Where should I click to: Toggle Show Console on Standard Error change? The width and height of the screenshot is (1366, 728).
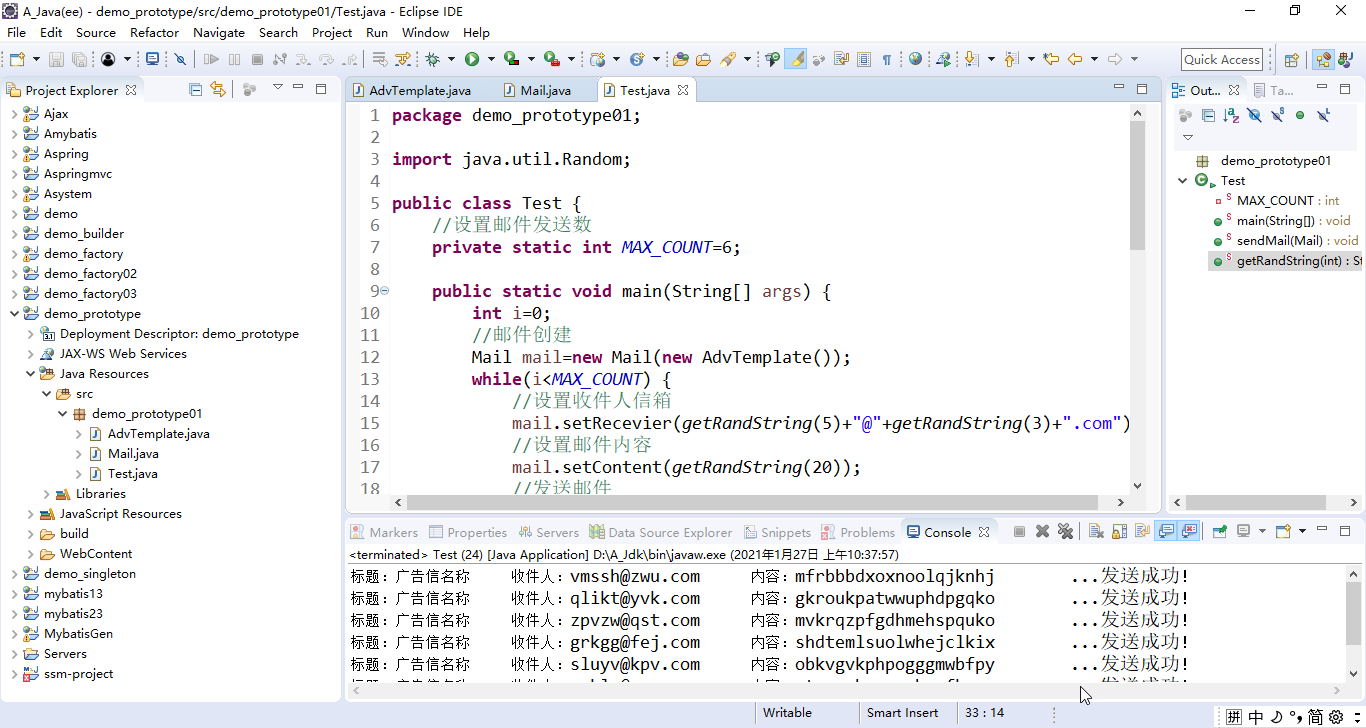pyautogui.click(x=1189, y=532)
